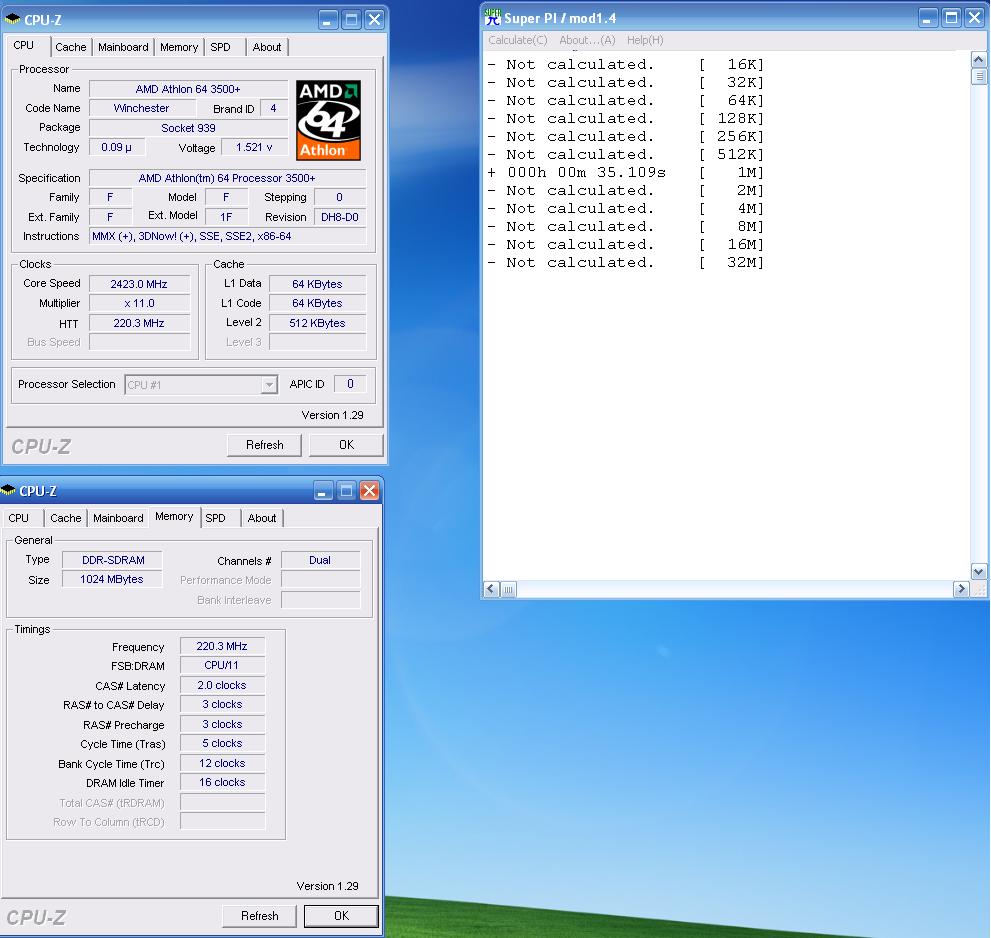
Task: Click the DRAM Idle Timer value 16 clocks
Action: [x=222, y=782]
